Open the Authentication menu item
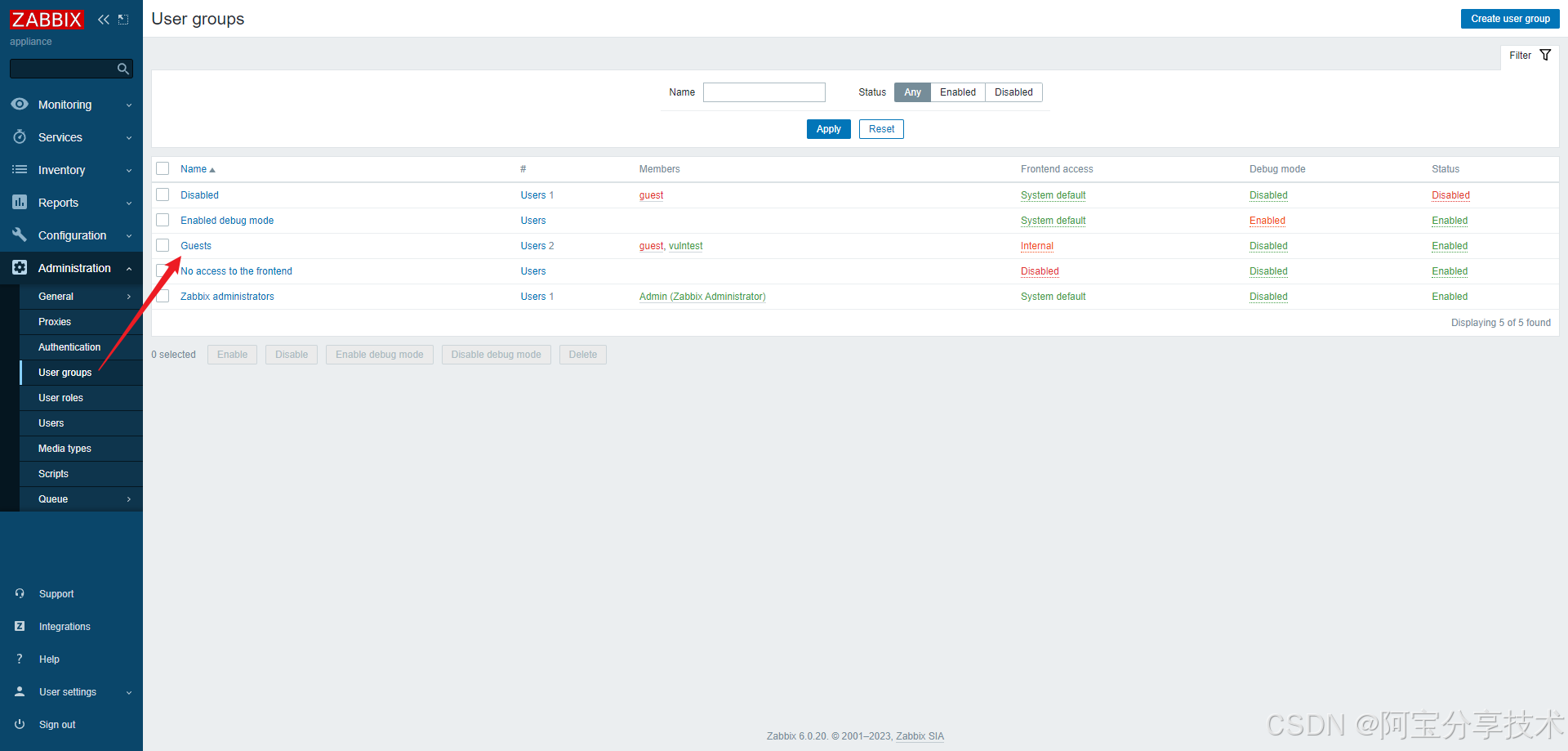Image resolution: width=1568 pixels, height=751 pixels. coord(81,347)
